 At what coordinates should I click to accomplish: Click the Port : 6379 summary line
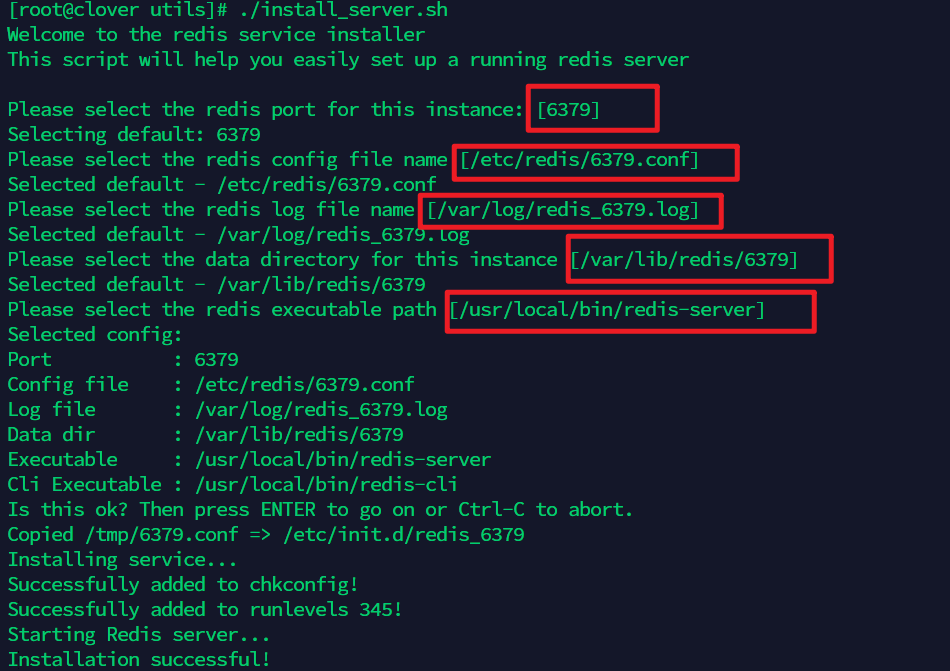pos(123,360)
